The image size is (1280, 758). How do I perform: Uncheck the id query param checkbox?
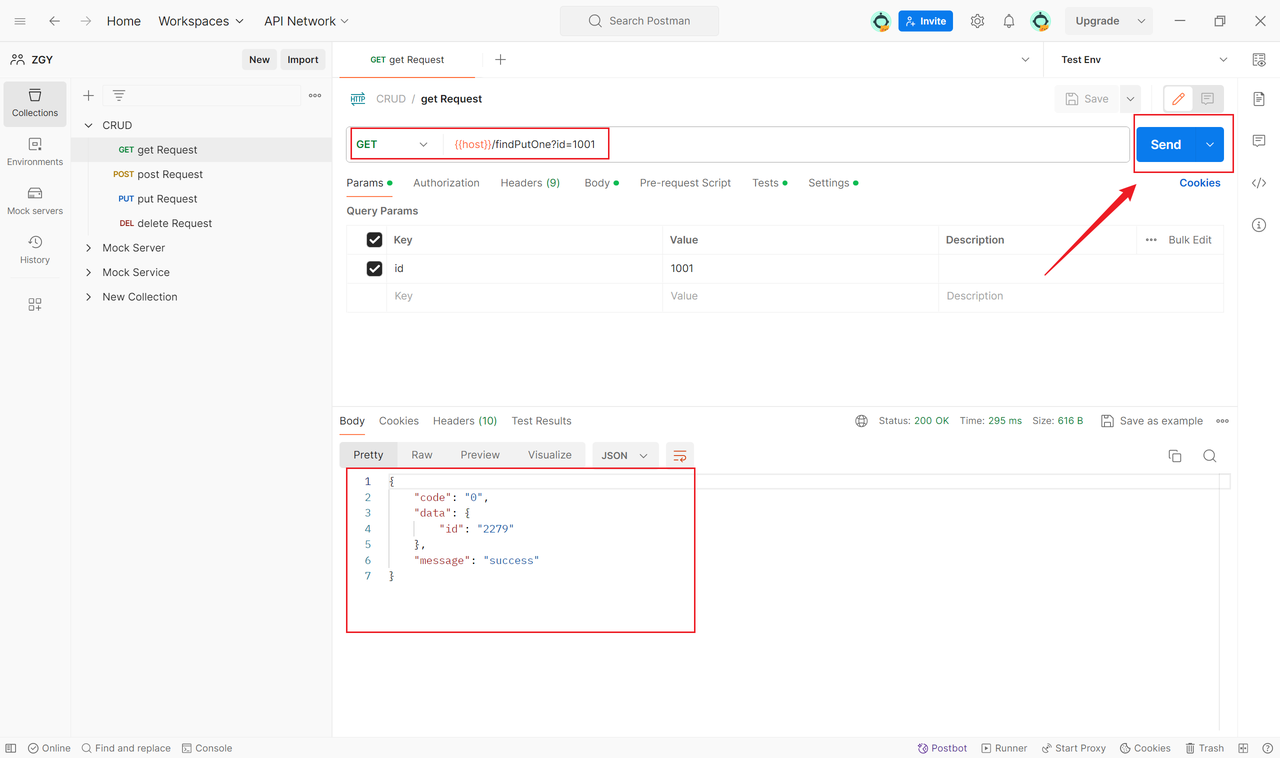[x=375, y=268]
